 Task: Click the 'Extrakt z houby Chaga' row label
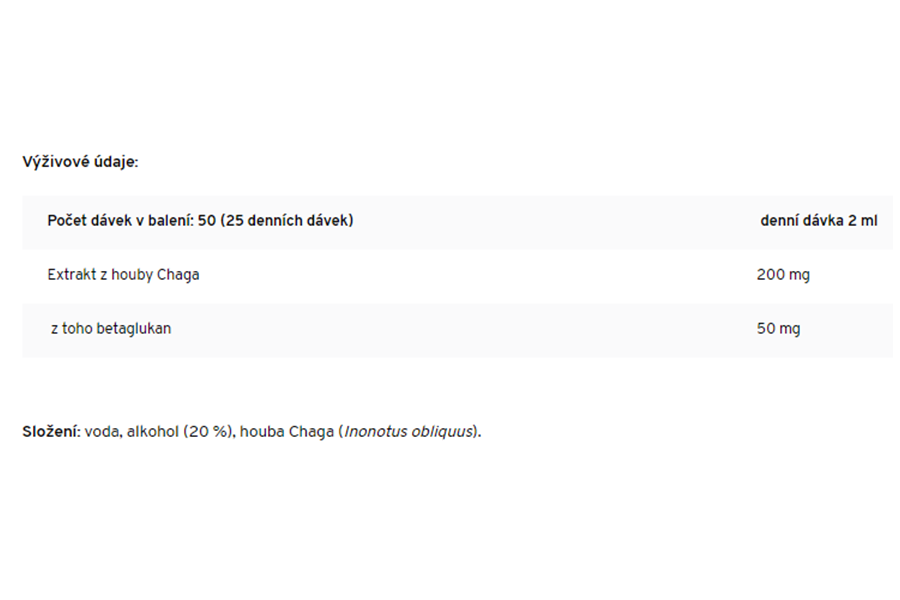pos(123,274)
